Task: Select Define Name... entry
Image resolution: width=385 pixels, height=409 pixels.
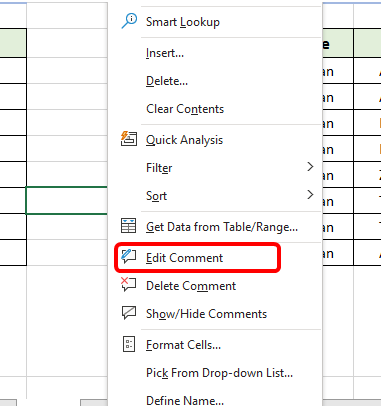Action: coord(185,400)
